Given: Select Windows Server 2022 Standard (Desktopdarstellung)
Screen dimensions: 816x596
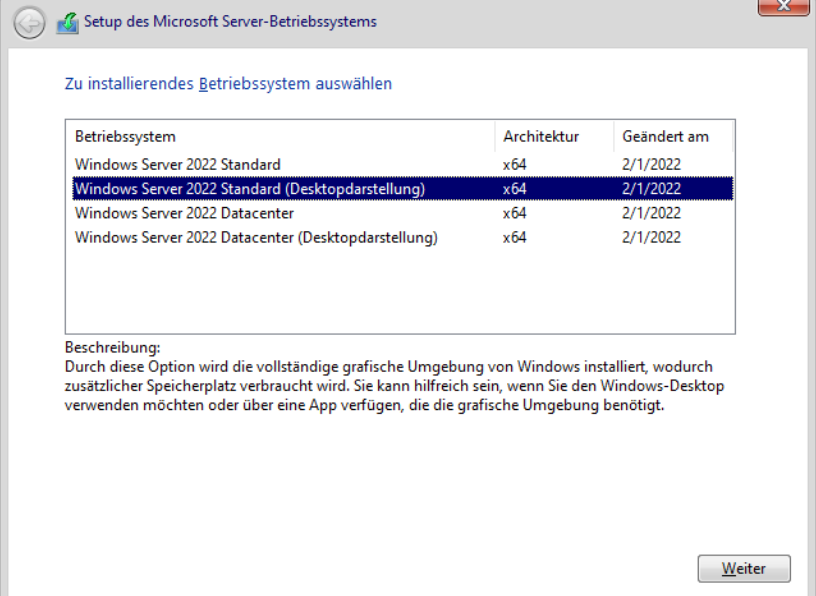Looking at the screenshot, I should tap(402, 188).
